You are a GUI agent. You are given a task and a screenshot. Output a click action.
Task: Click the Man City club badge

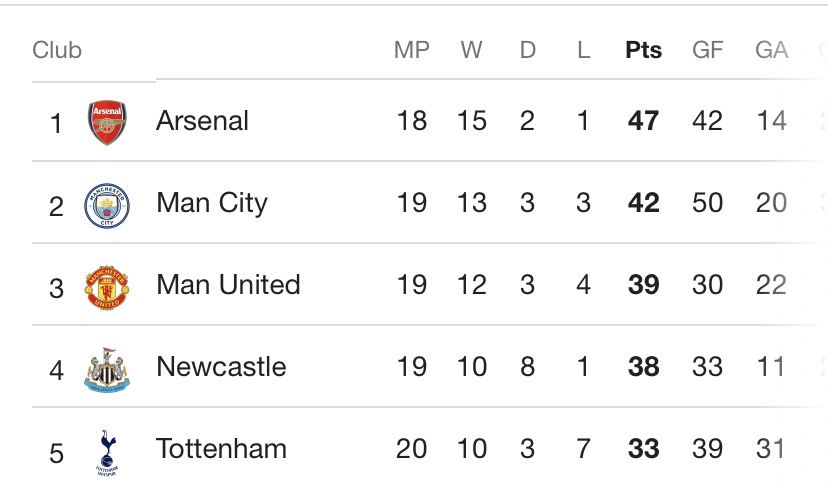click(106, 205)
